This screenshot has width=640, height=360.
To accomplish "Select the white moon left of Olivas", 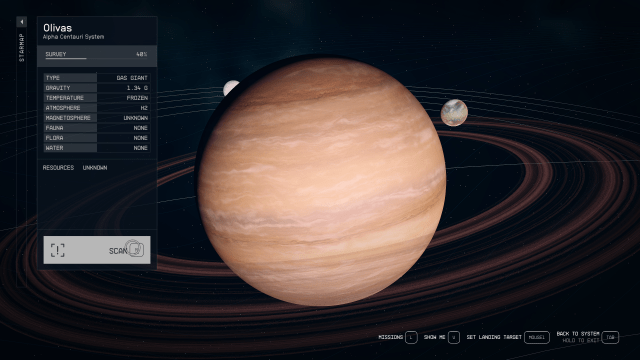I will (230, 87).
